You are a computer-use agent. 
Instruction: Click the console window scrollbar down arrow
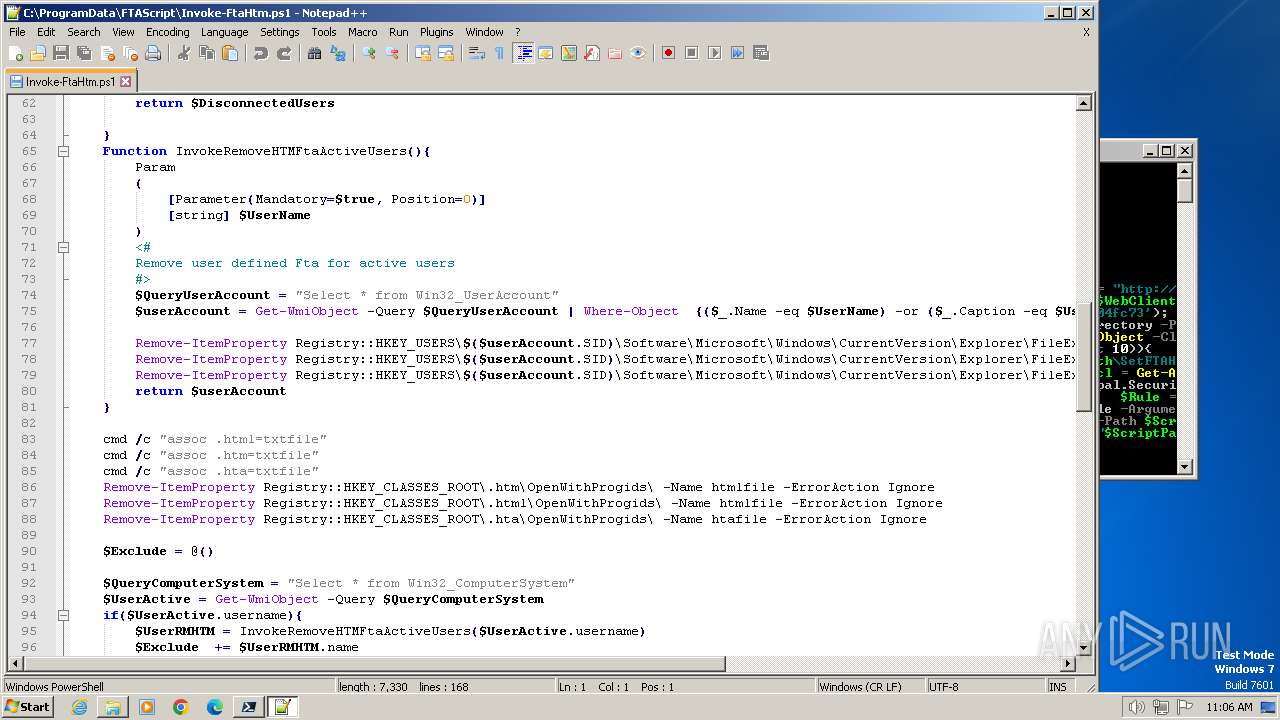(x=1185, y=466)
